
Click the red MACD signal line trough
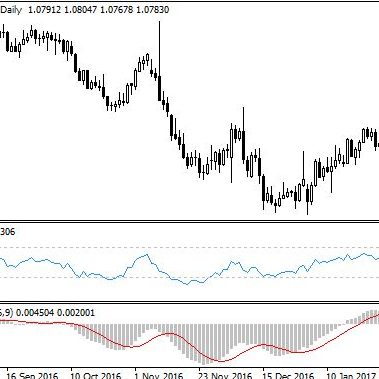221,361
